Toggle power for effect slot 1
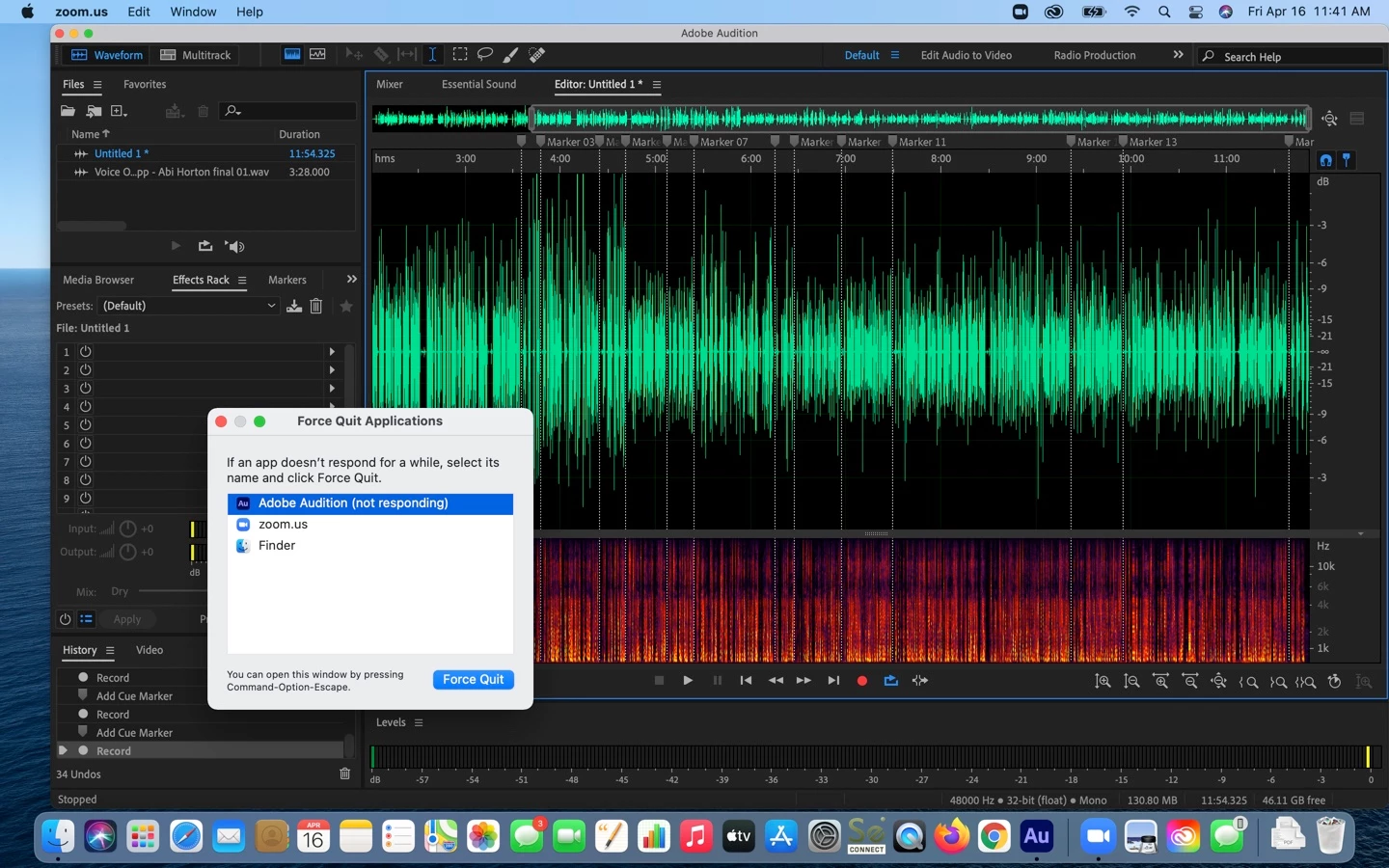This screenshot has height=868, width=1389. [x=85, y=352]
